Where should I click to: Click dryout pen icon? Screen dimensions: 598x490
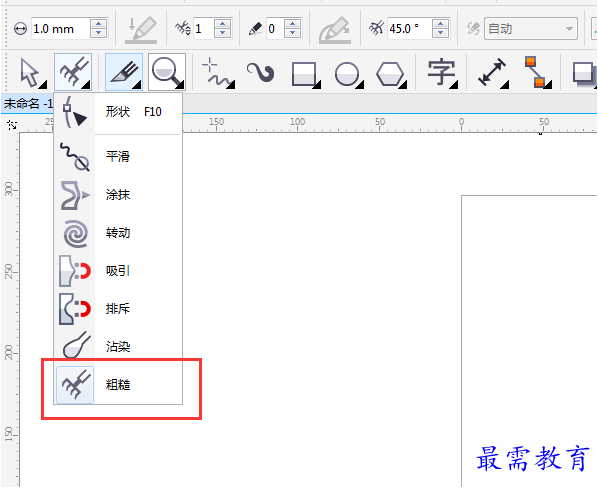click(255, 29)
